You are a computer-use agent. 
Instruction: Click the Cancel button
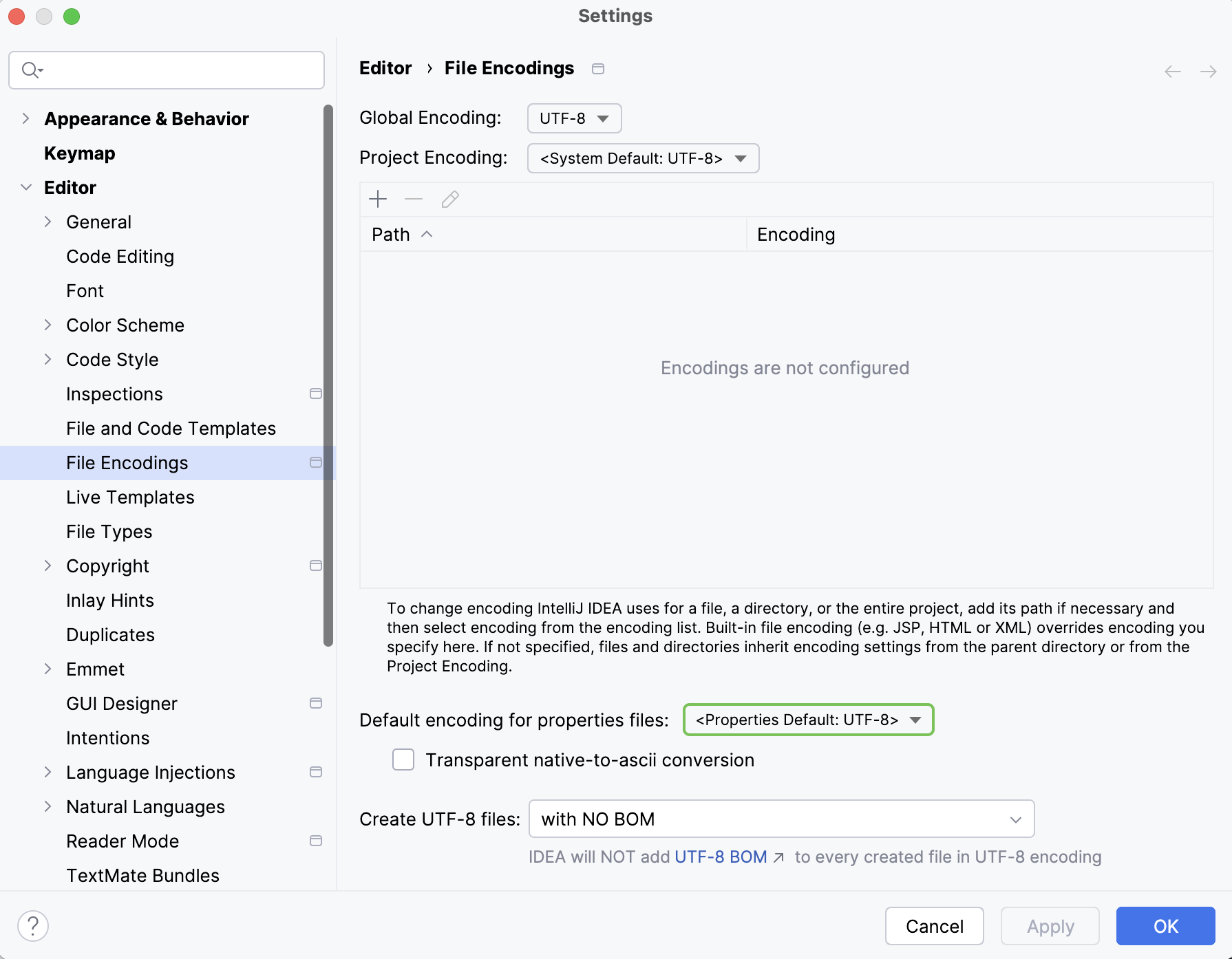click(x=934, y=927)
